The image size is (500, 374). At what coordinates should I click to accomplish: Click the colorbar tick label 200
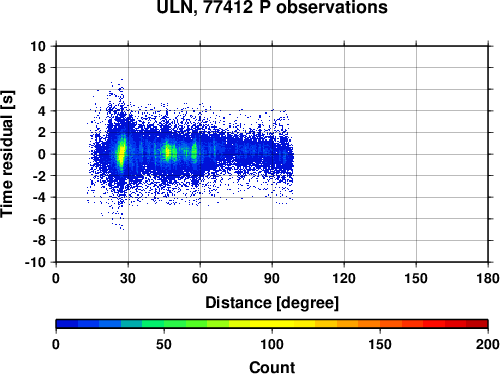488,344
